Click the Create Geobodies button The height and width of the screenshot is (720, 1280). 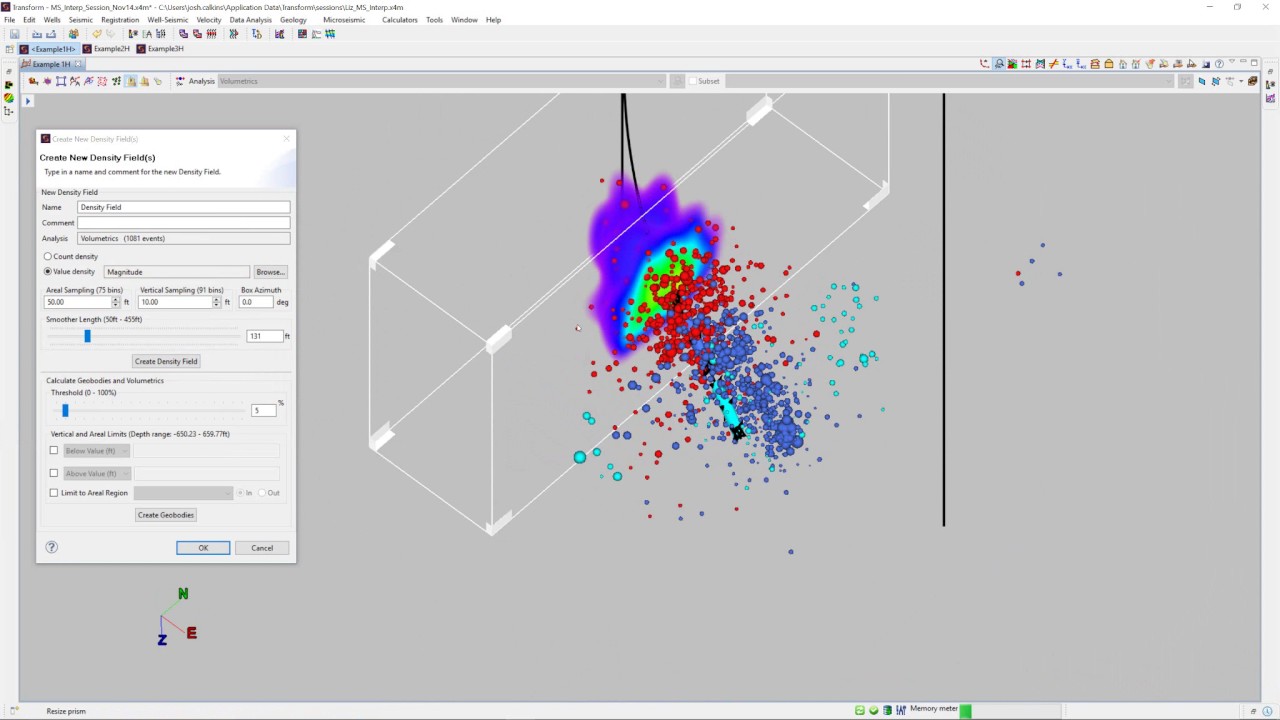(x=166, y=515)
